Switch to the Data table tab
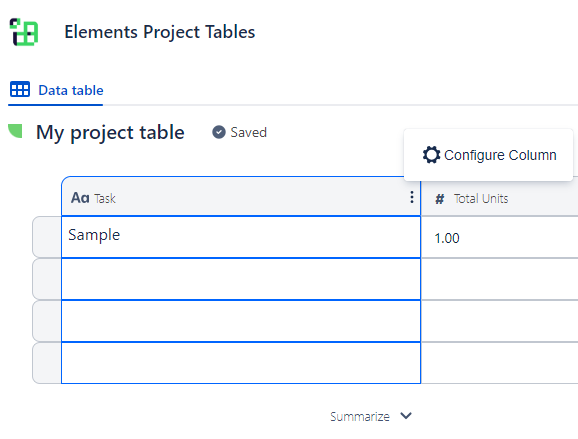The image size is (578, 439). click(x=56, y=90)
